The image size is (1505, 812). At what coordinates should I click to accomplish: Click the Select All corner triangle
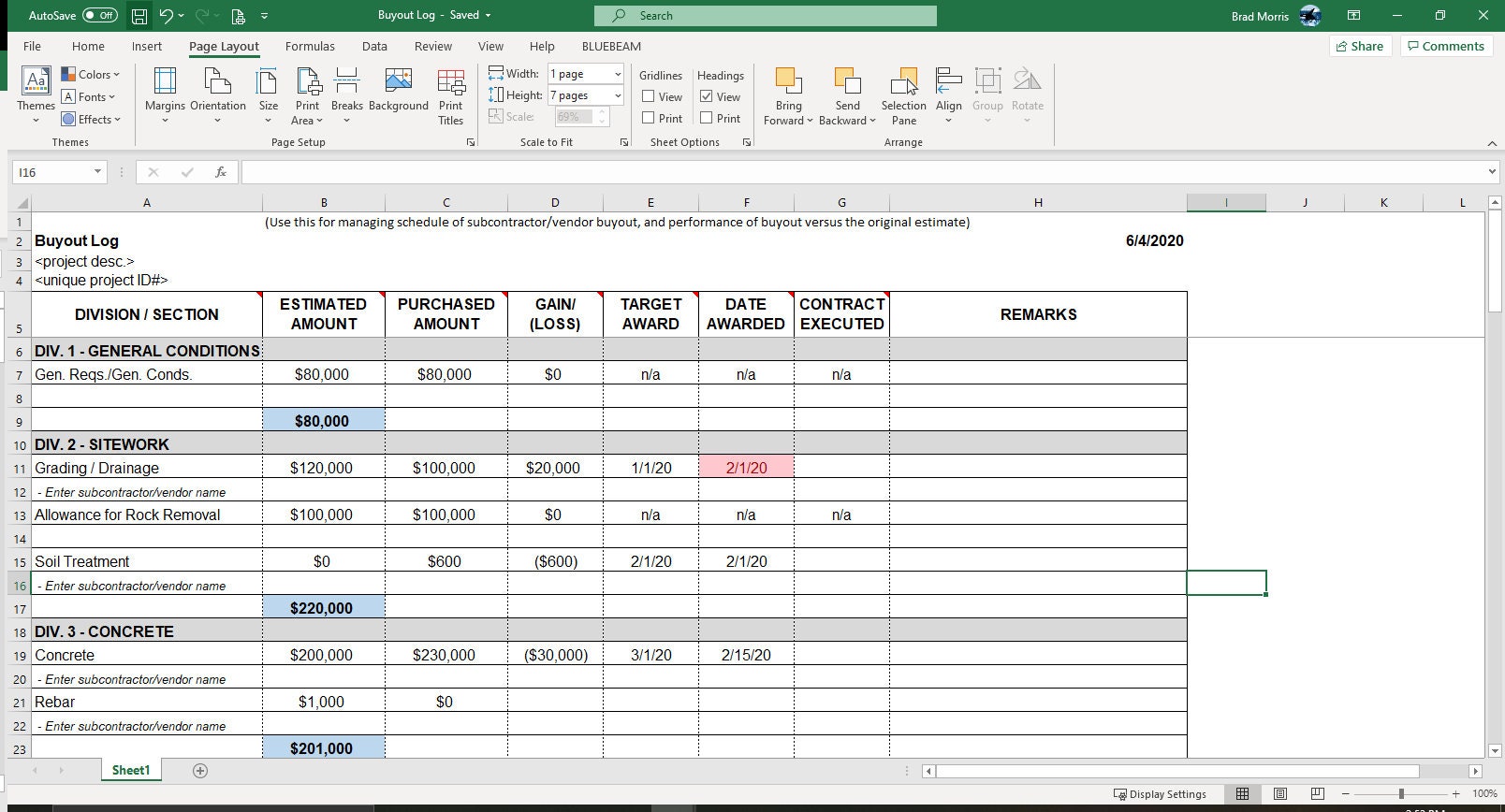click(21, 203)
